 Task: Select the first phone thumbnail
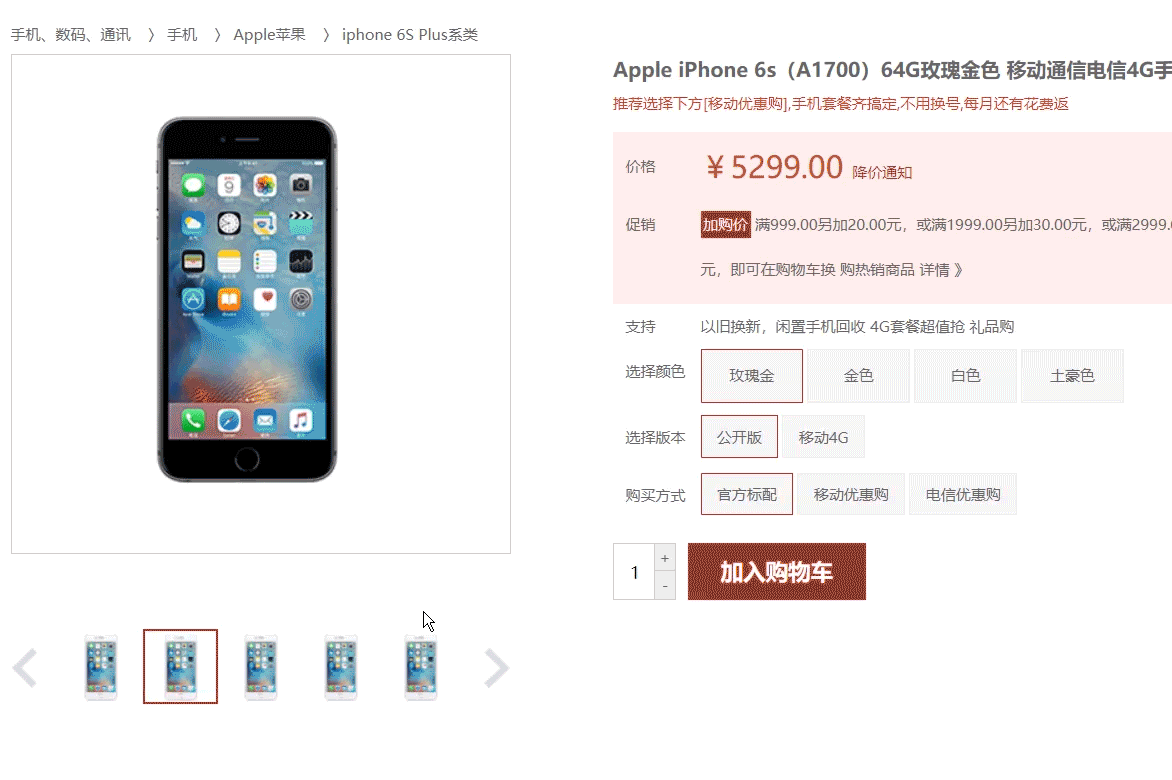coord(101,667)
